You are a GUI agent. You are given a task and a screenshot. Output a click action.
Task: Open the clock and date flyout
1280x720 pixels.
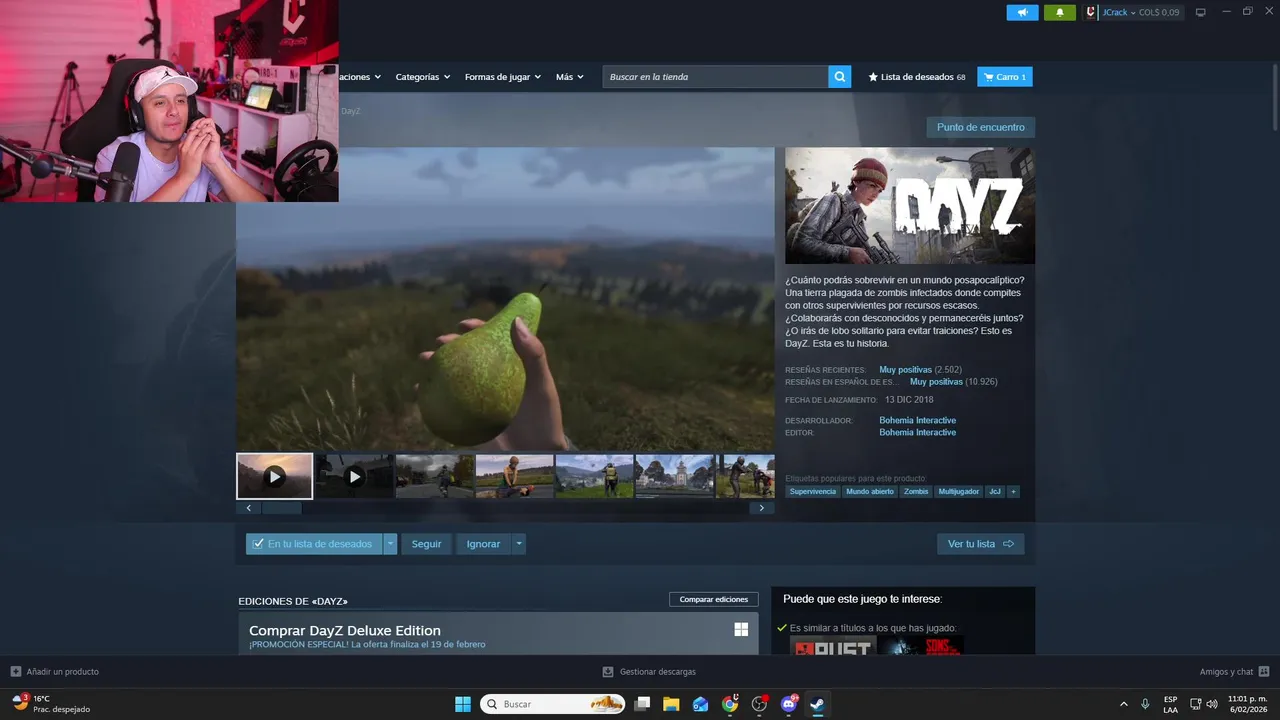(1248, 704)
